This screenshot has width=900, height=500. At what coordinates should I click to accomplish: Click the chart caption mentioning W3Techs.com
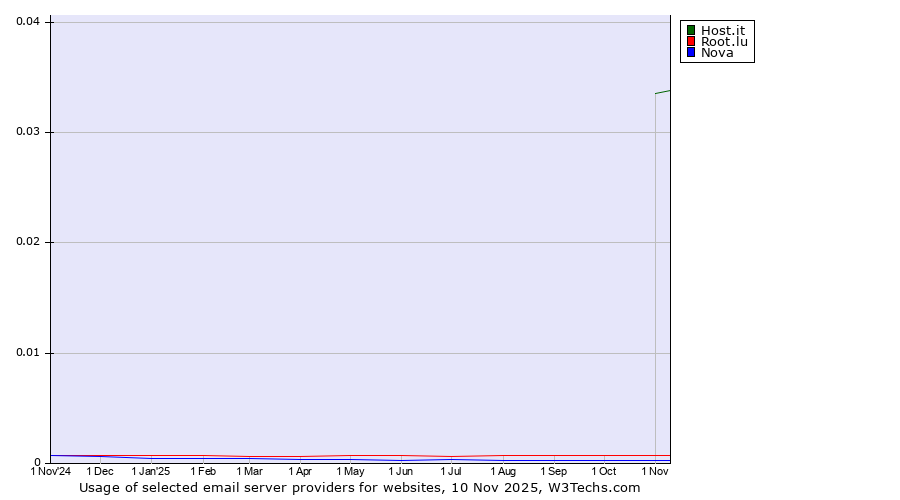(x=359, y=488)
